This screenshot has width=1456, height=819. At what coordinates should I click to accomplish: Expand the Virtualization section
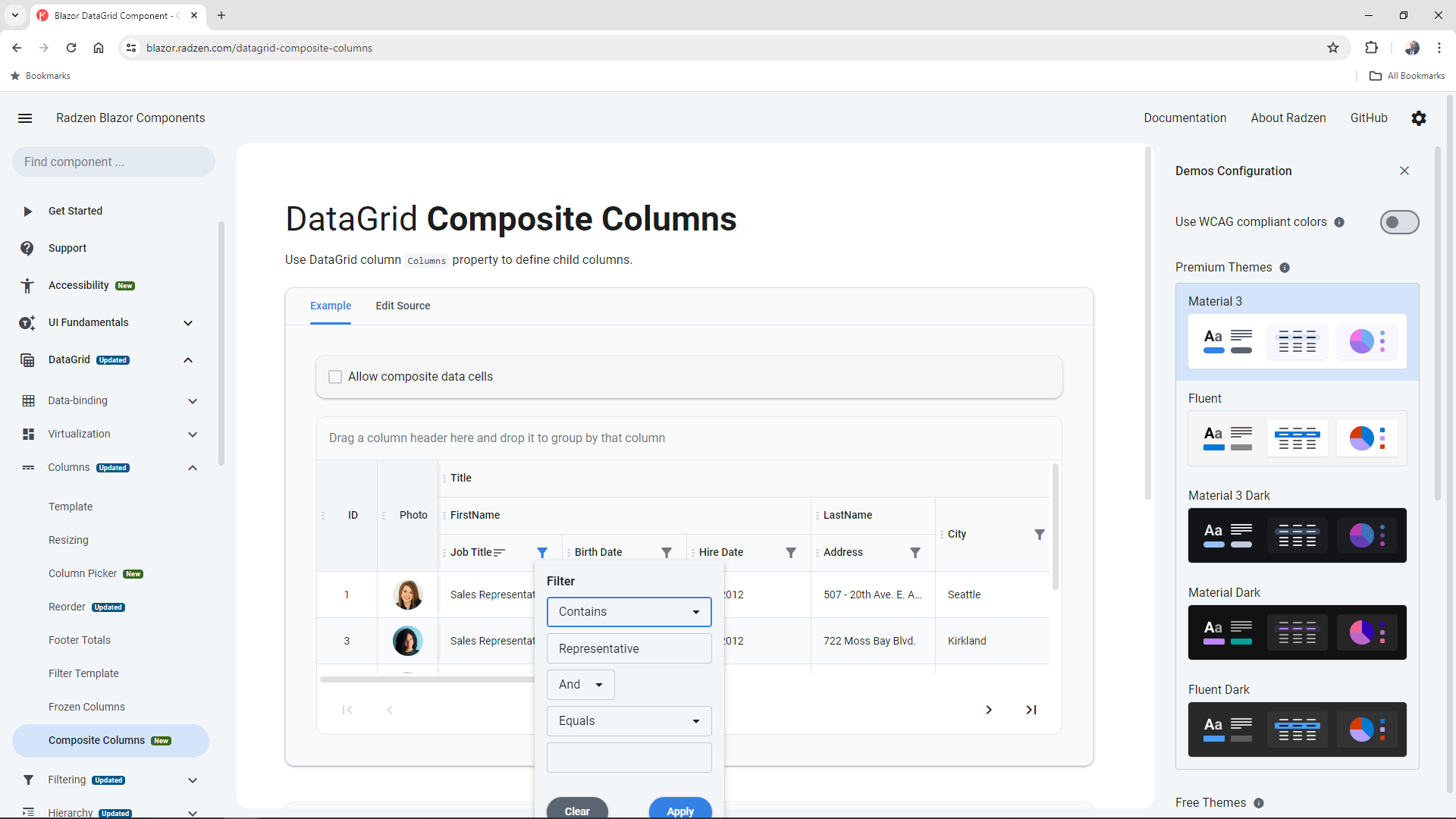[193, 435]
